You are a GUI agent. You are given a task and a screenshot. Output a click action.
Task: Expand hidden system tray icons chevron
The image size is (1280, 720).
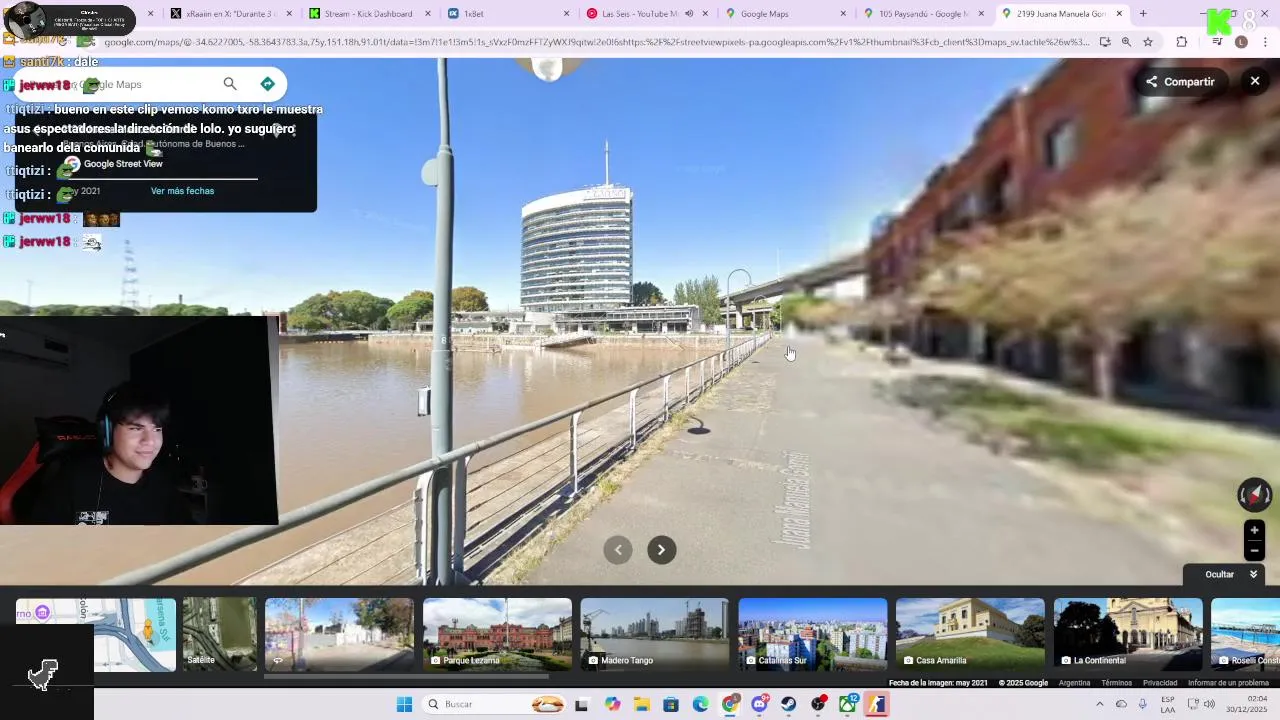click(1099, 704)
